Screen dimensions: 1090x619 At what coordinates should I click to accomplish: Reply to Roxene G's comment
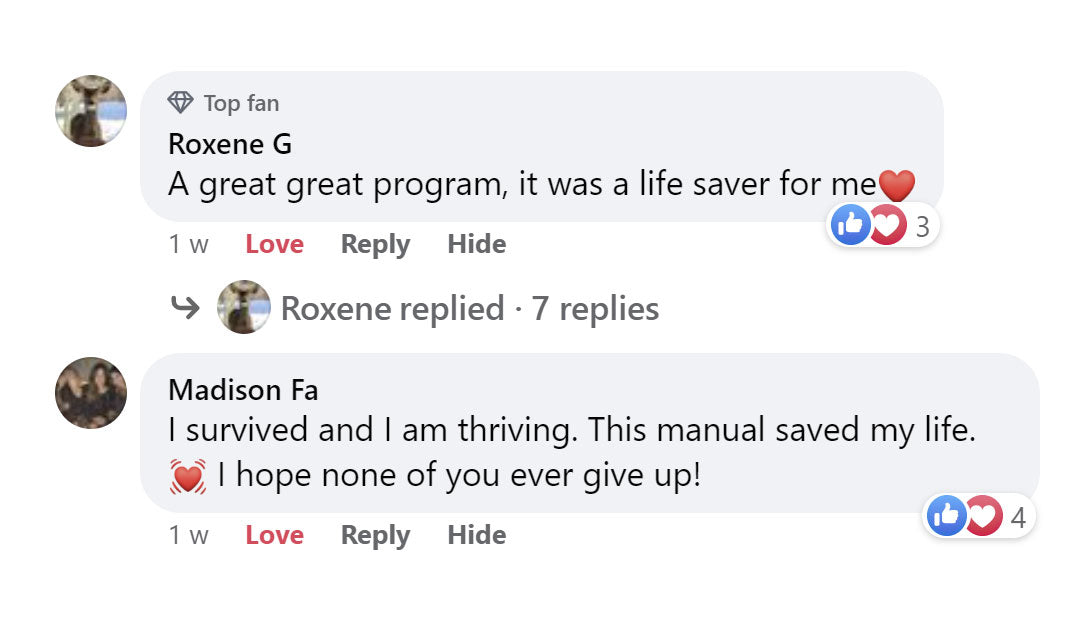[x=375, y=245]
